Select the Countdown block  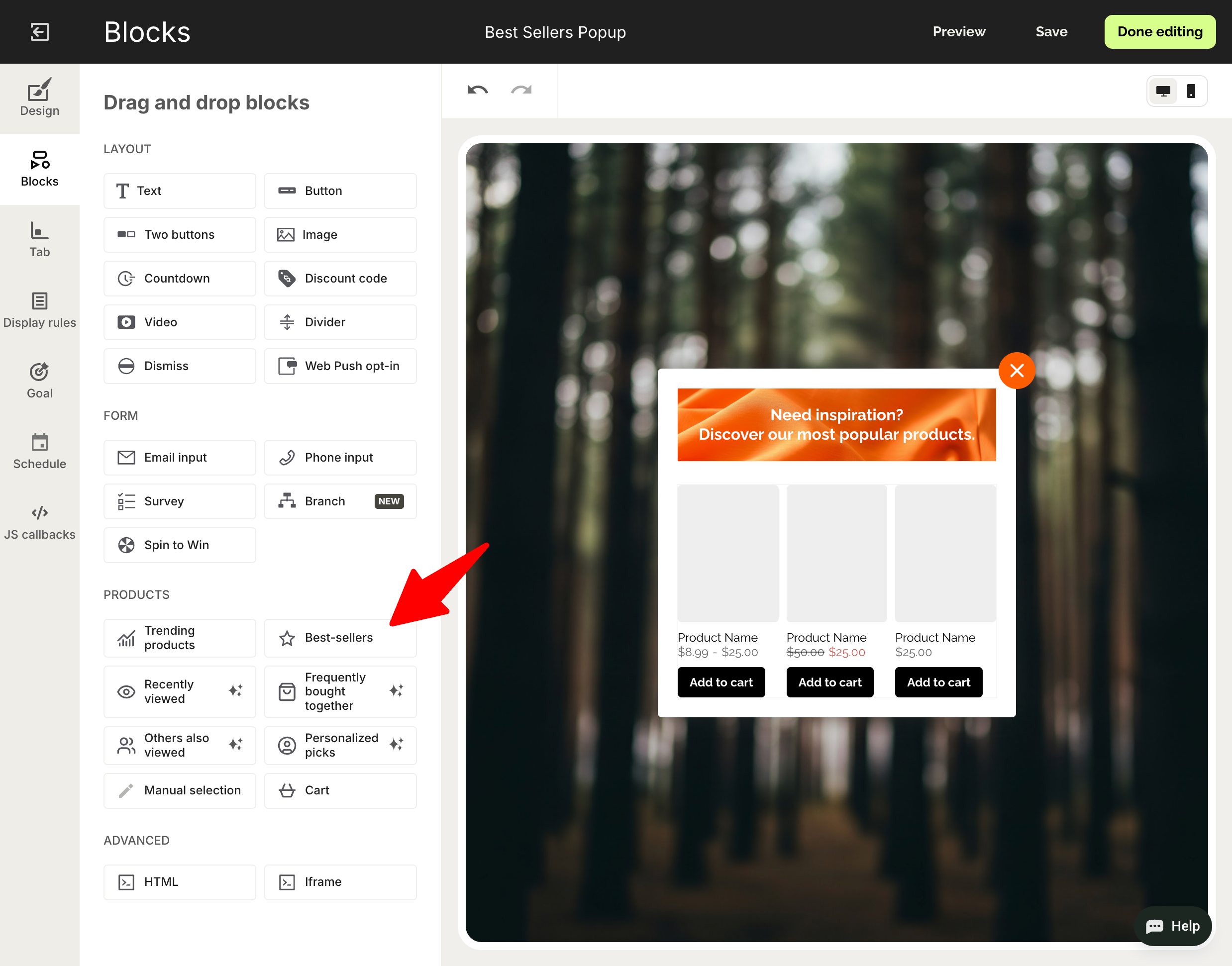(x=179, y=278)
